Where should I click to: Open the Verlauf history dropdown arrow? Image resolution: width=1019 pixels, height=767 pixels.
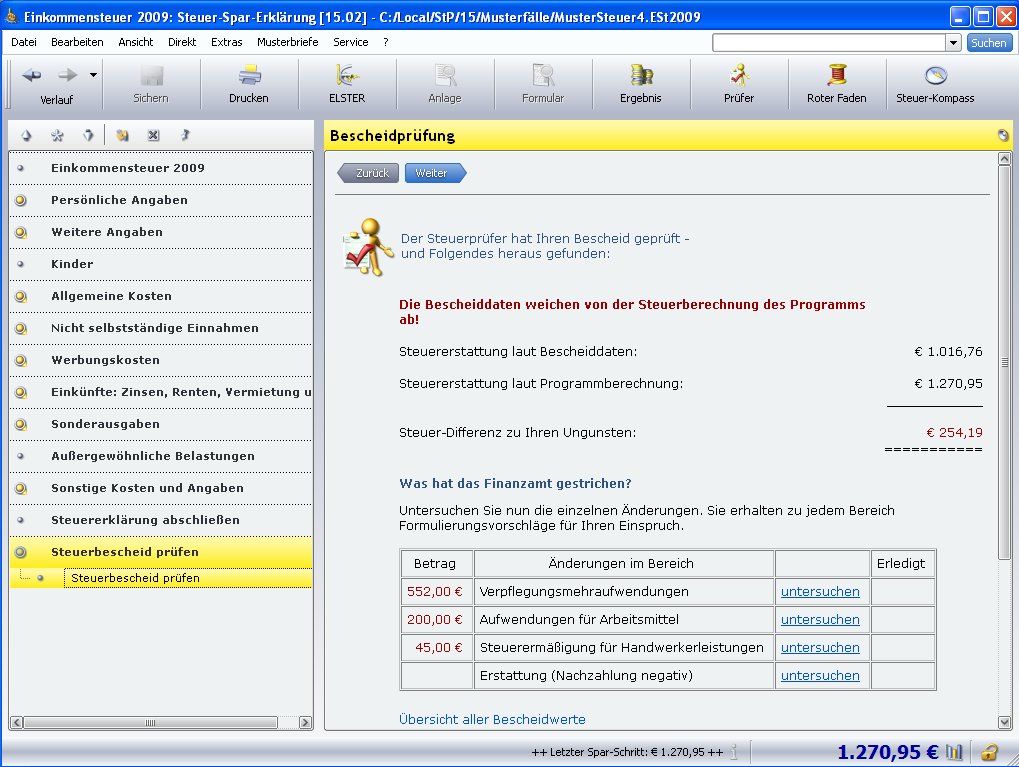tap(94, 75)
